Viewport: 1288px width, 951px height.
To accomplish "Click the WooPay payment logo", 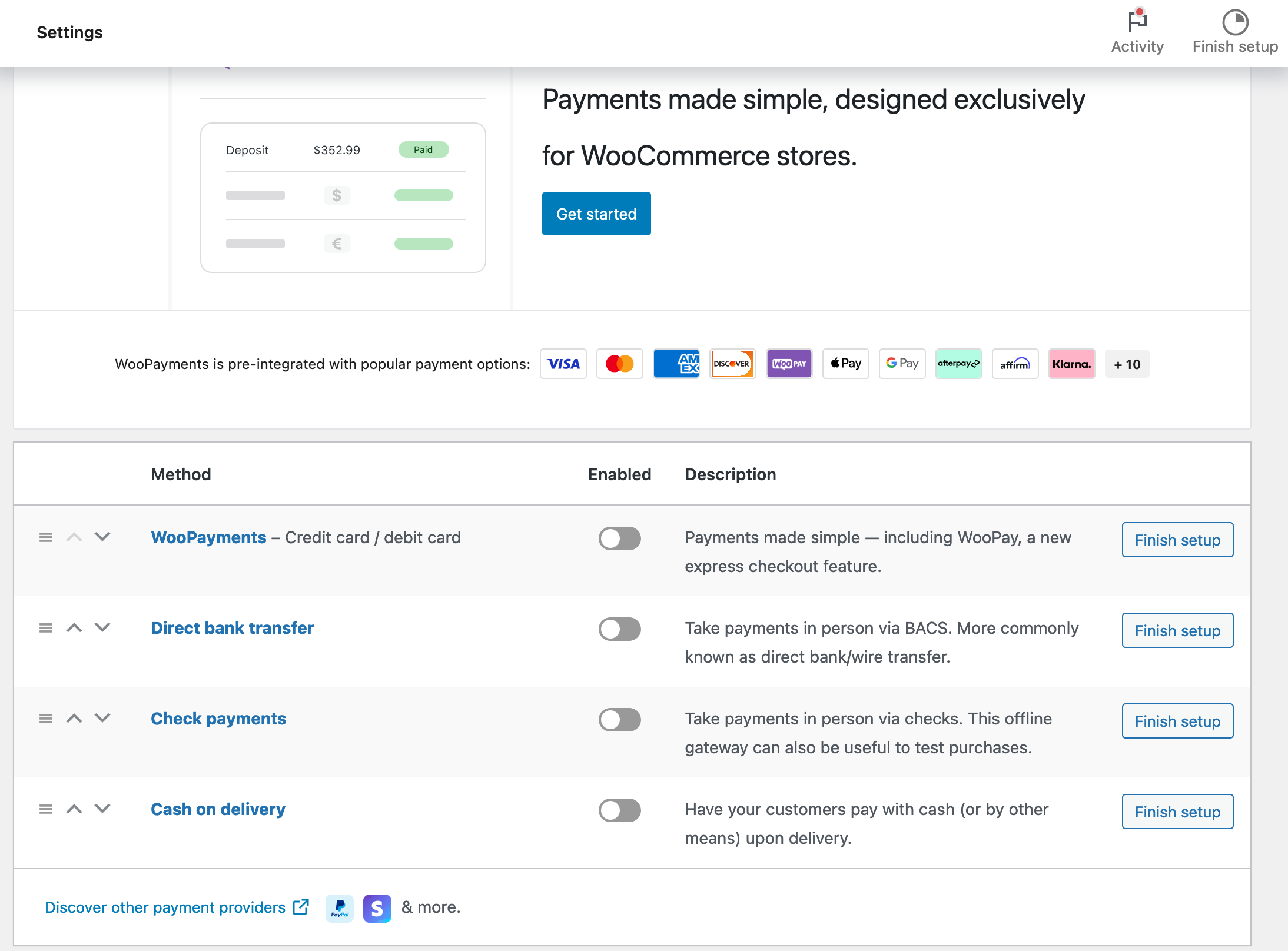I will tap(789, 364).
